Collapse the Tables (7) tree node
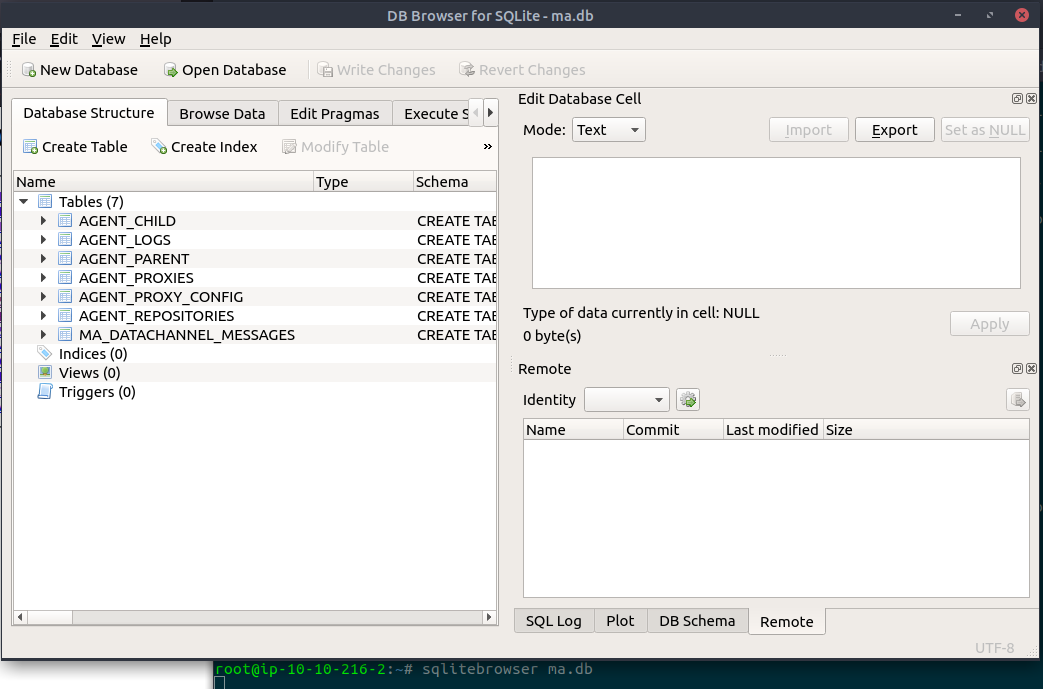The height and width of the screenshot is (689, 1043). tap(23, 202)
